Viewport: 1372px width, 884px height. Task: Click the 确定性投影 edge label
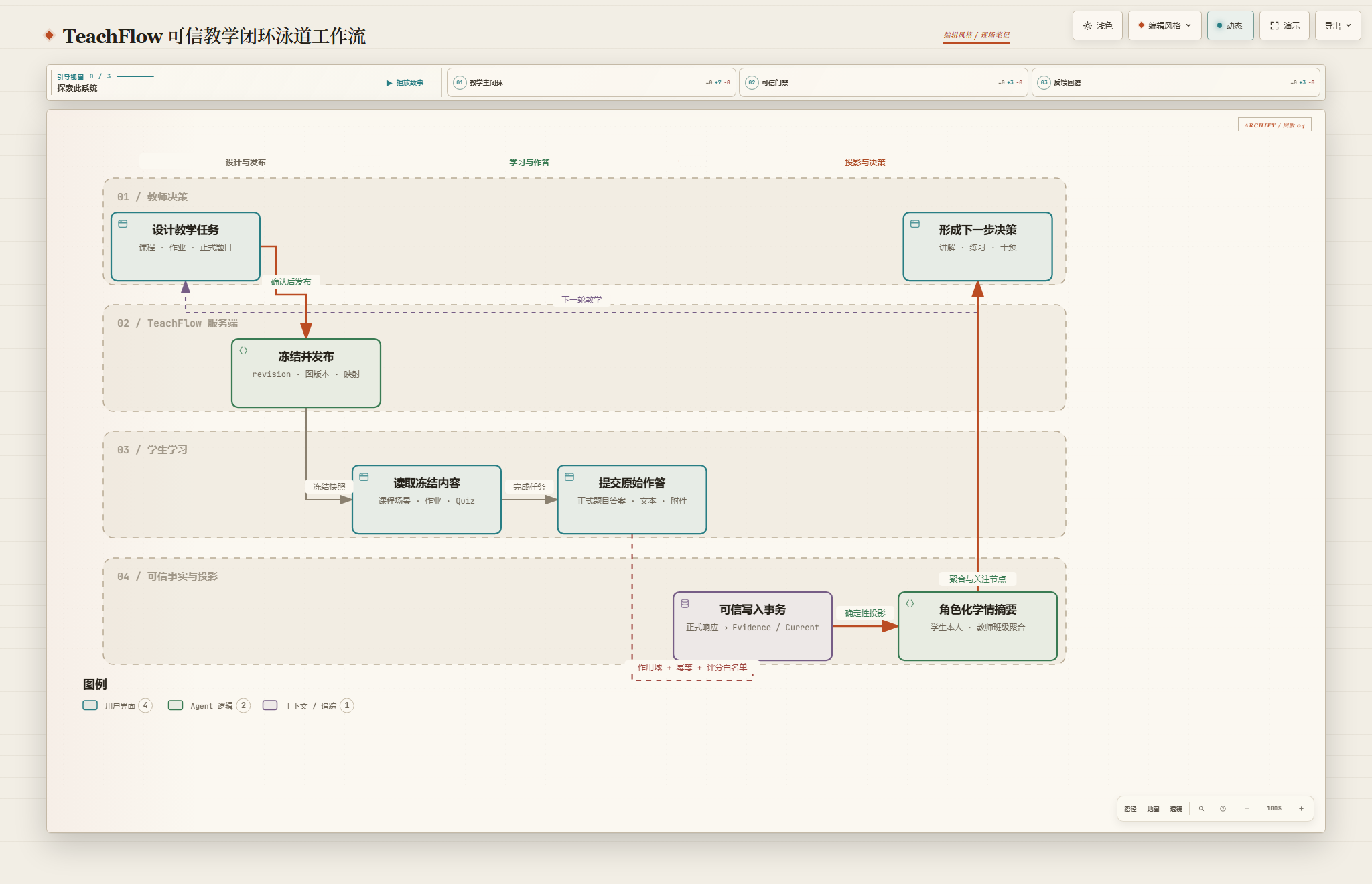click(865, 613)
